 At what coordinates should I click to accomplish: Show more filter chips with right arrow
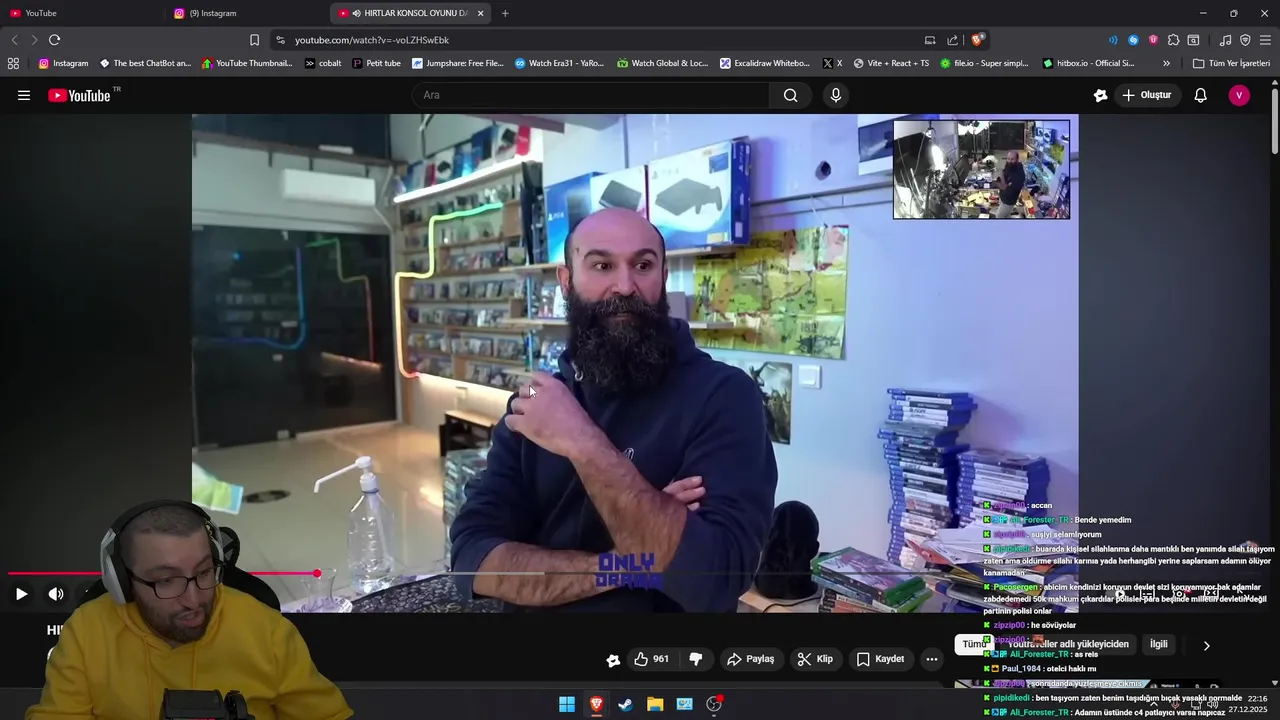[x=1206, y=645]
